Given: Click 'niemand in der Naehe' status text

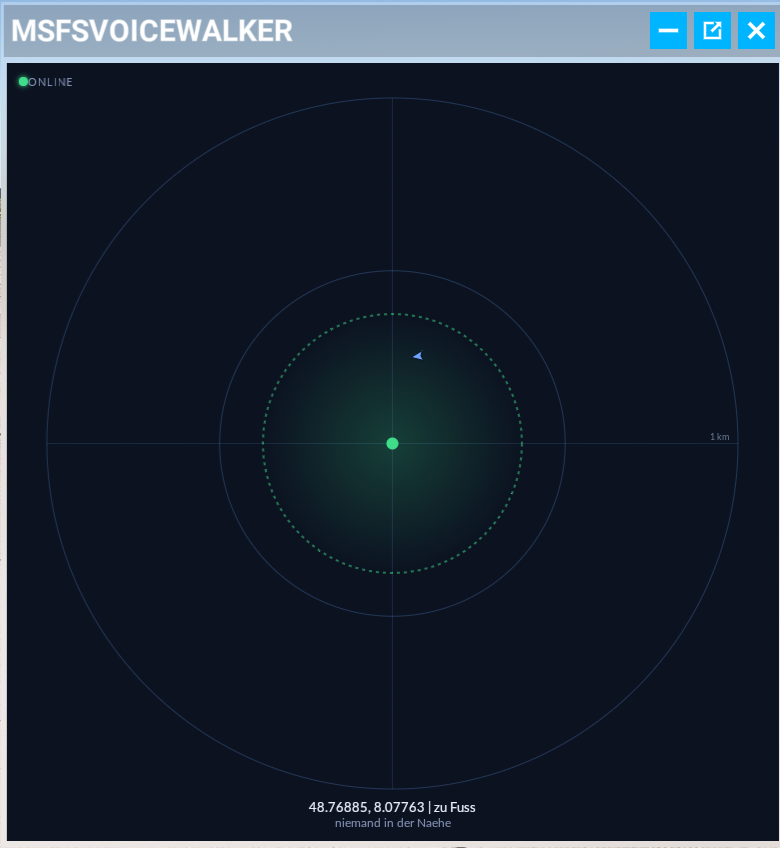Looking at the screenshot, I should (x=392, y=823).
